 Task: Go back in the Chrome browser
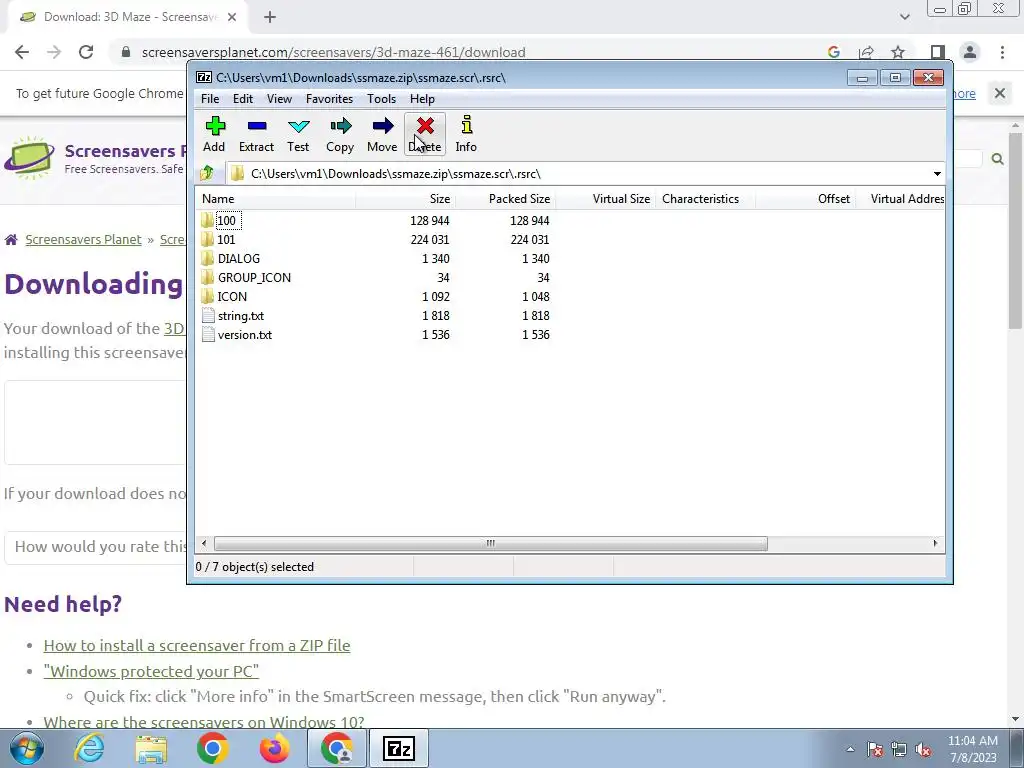22,52
